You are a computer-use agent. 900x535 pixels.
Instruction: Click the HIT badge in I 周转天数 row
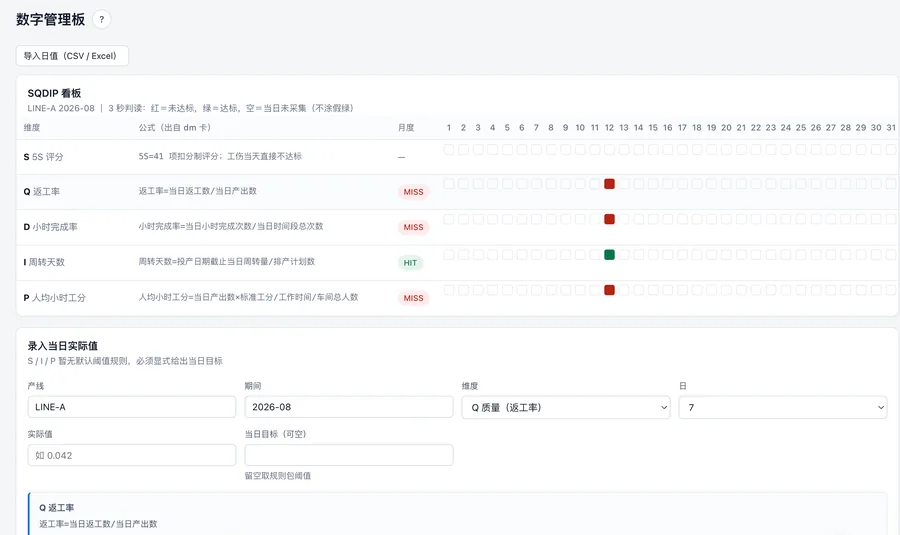410,263
